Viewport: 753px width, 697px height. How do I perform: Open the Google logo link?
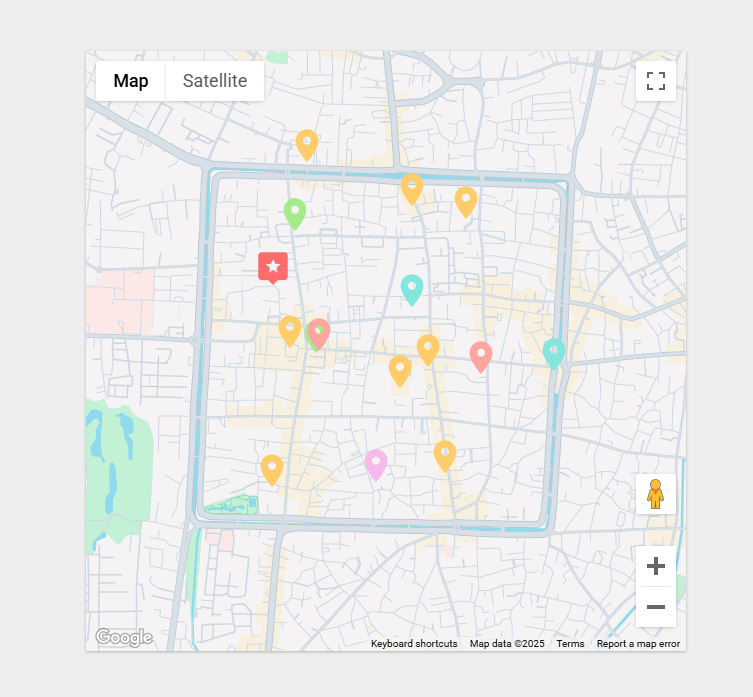tap(124, 637)
